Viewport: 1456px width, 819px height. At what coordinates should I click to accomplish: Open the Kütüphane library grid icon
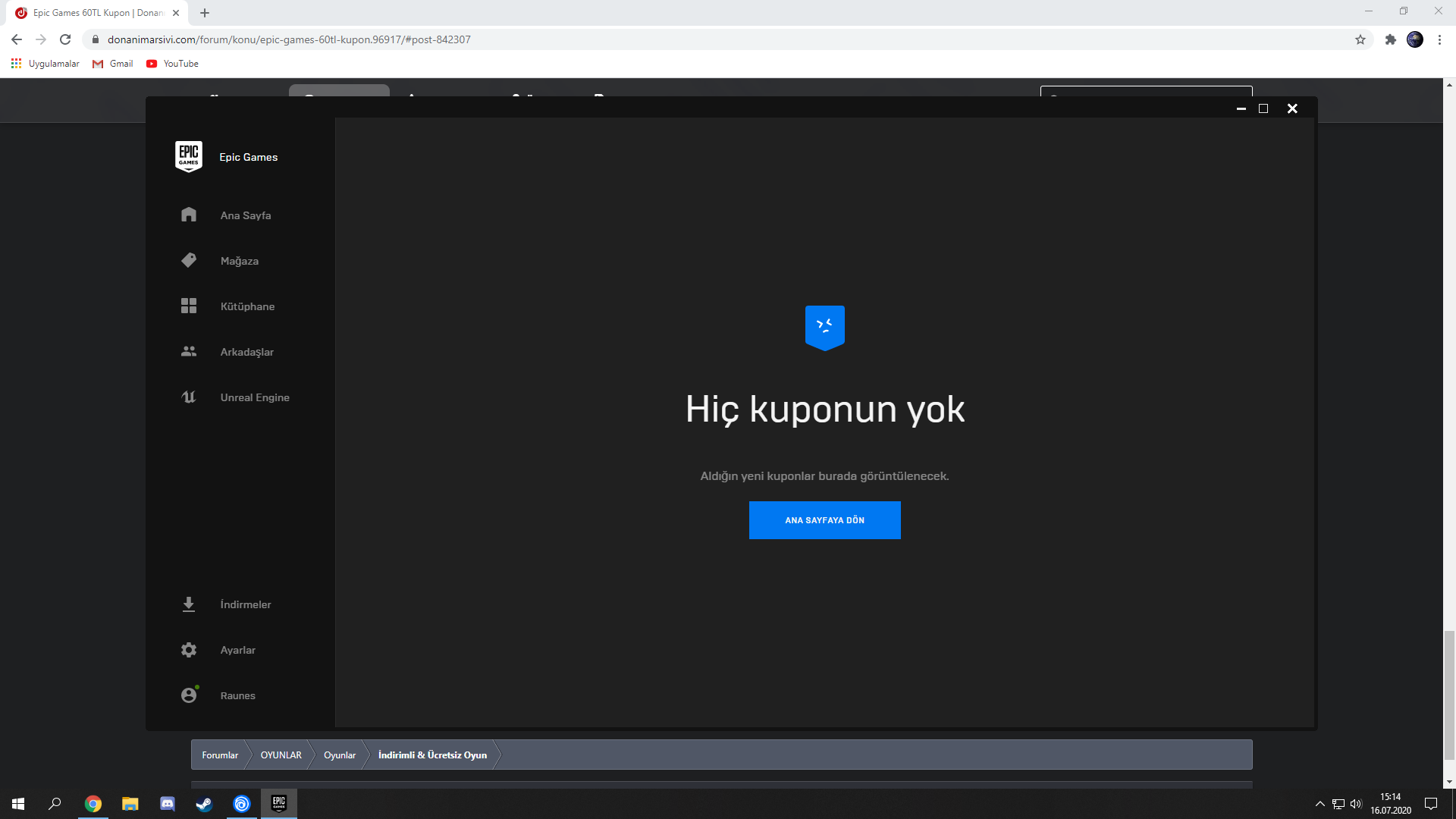(189, 306)
